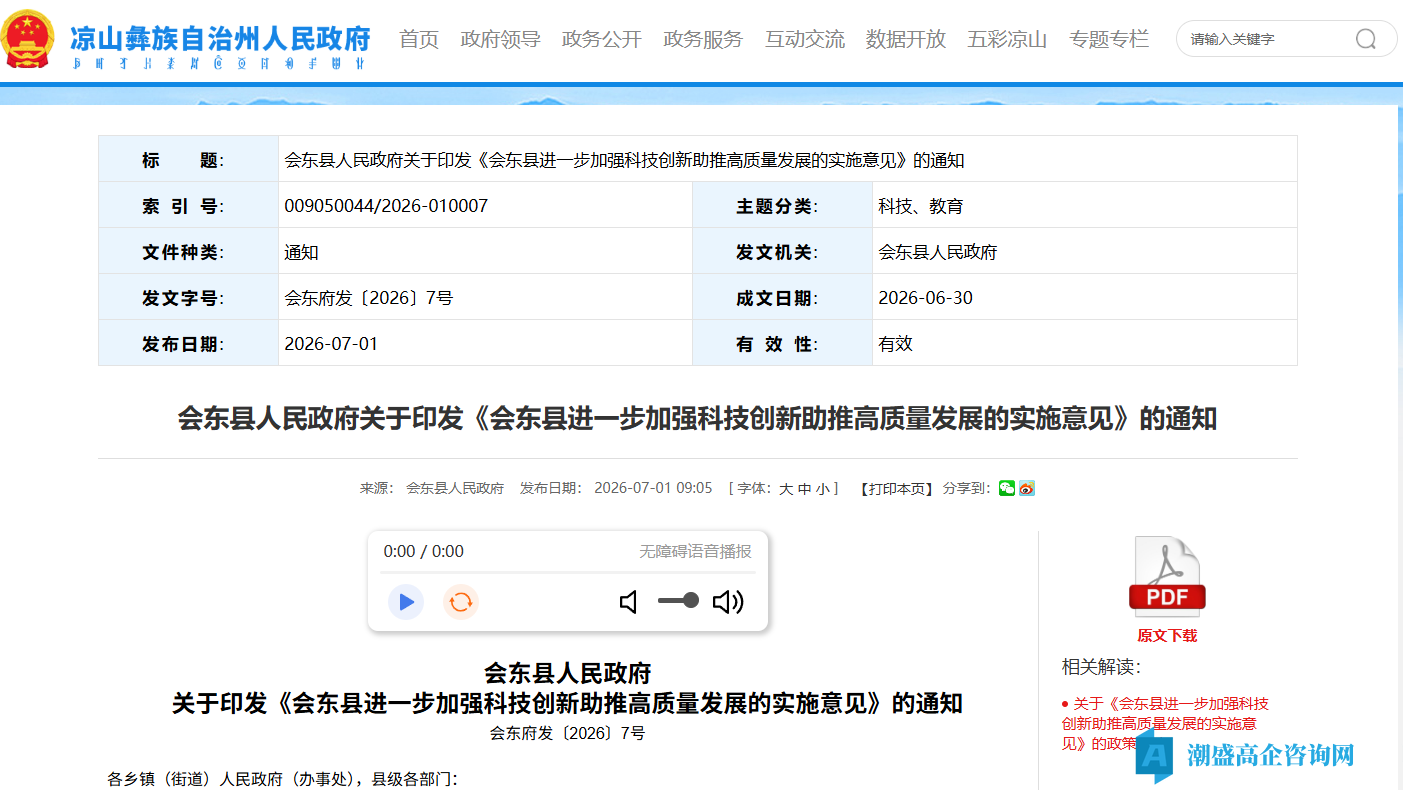Open the 互动交流 menu item
This screenshot has height=790, width=1403.
[805, 39]
